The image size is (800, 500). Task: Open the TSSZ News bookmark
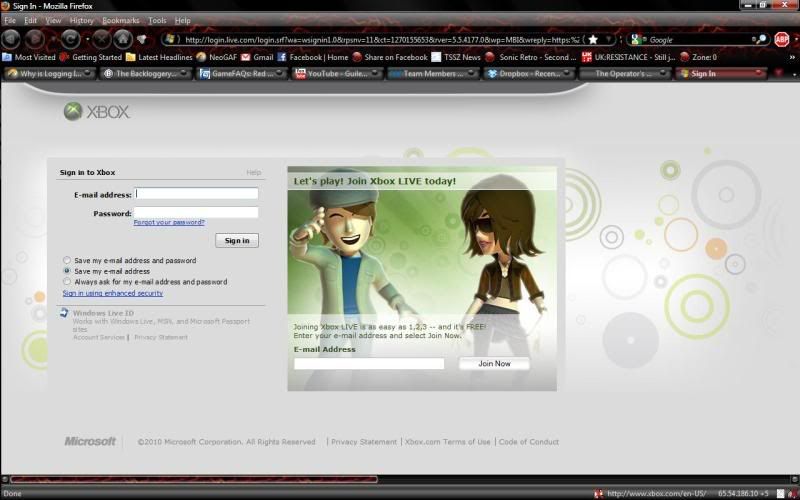456,57
